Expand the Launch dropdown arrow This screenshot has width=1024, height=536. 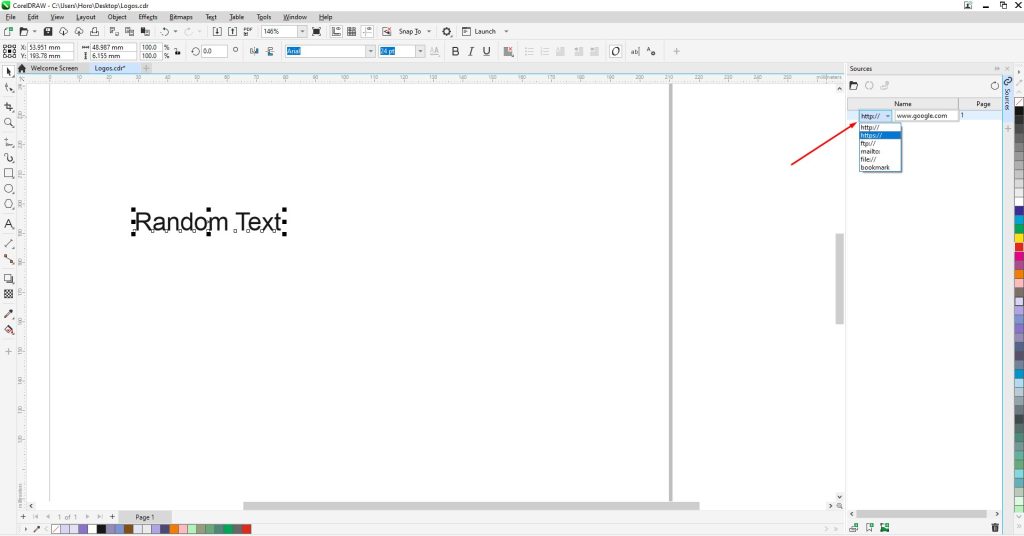pyautogui.click(x=506, y=31)
